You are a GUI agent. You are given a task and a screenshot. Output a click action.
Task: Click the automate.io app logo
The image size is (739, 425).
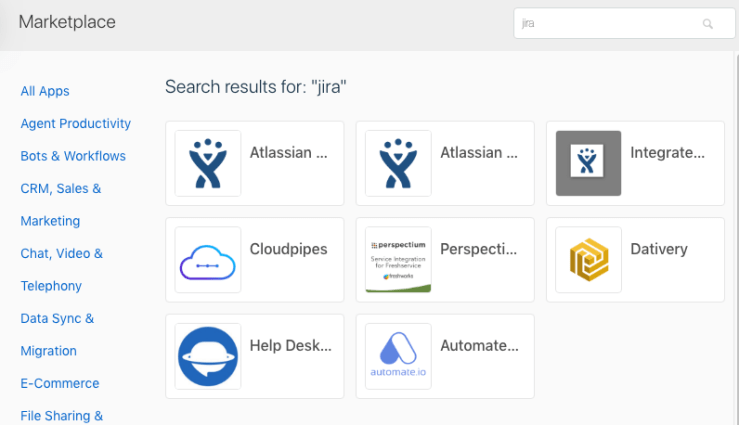coord(398,356)
